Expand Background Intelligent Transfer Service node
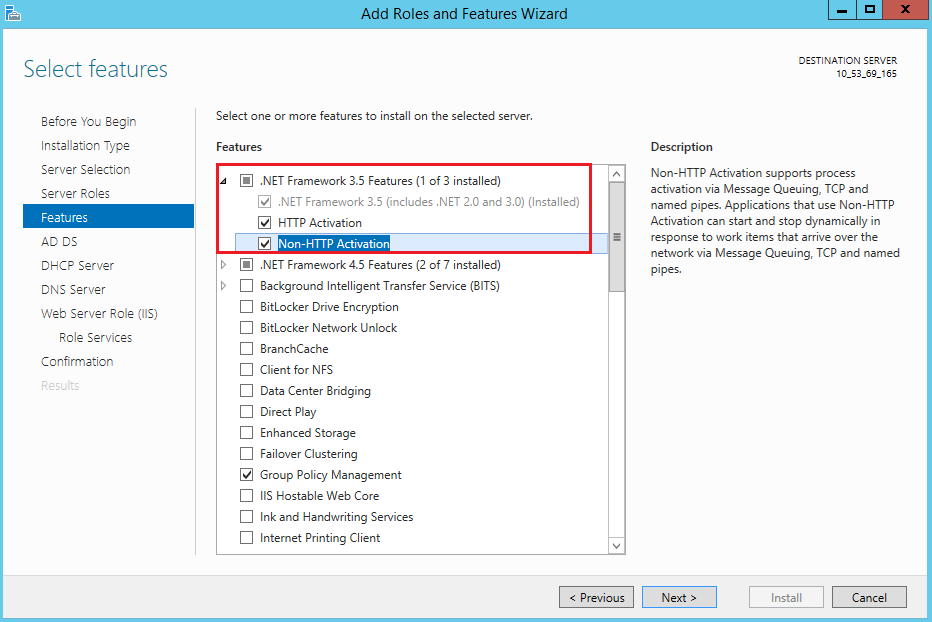This screenshot has width=932, height=622. point(223,286)
